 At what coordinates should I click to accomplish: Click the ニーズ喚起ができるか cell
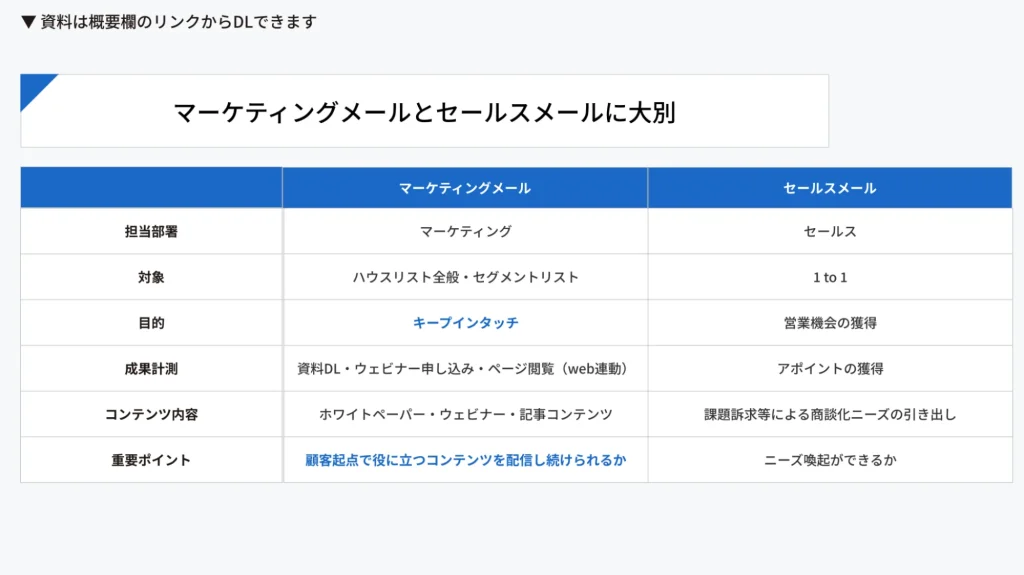point(829,460)
